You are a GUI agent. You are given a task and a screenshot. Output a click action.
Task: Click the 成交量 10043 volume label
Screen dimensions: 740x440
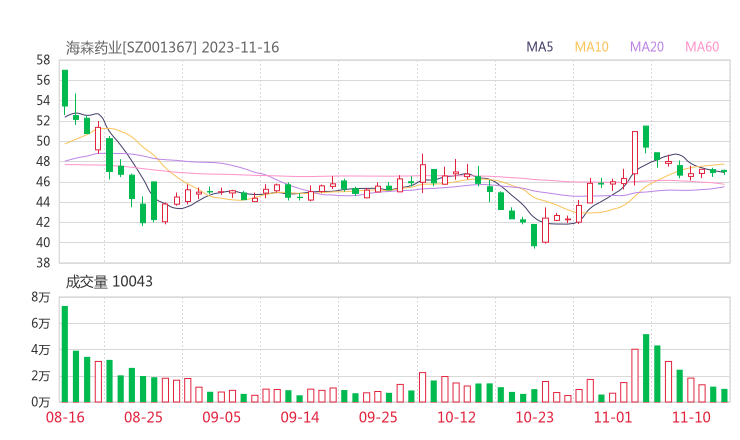click(109, 282)
